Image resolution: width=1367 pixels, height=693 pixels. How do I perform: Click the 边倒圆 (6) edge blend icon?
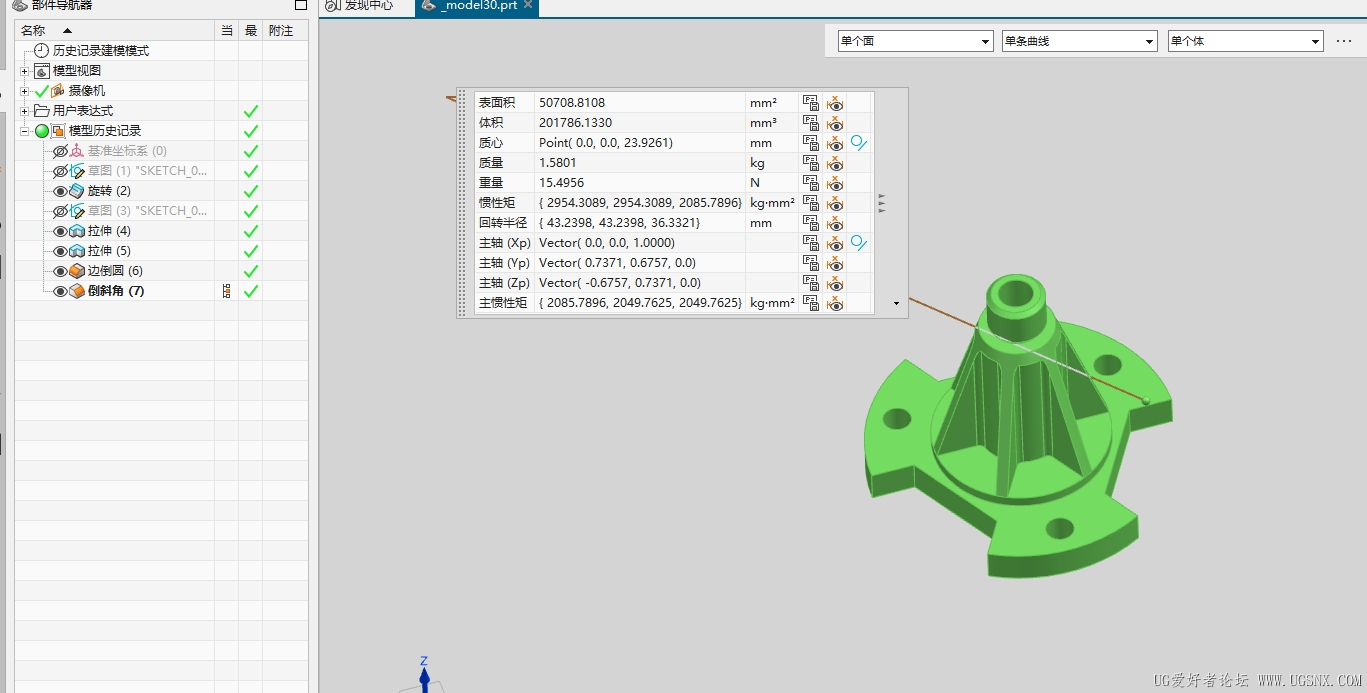(77, 271)
